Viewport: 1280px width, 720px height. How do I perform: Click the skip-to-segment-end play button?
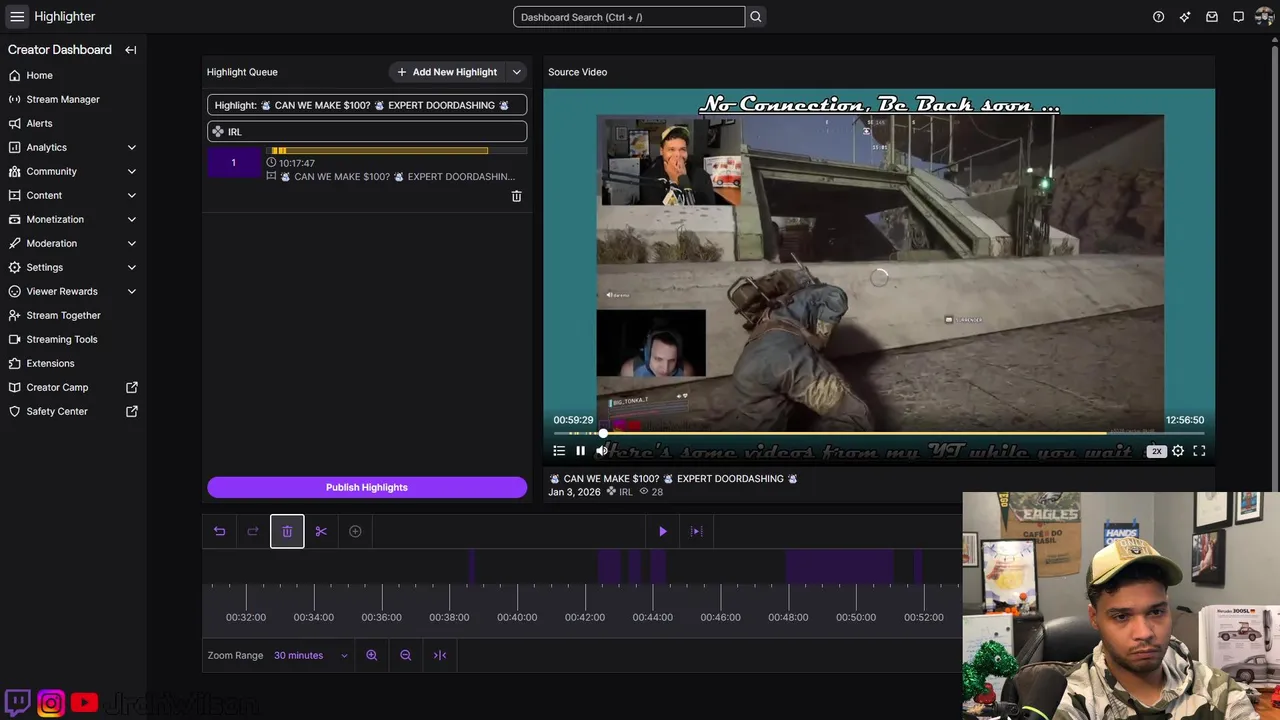[696, 531]
